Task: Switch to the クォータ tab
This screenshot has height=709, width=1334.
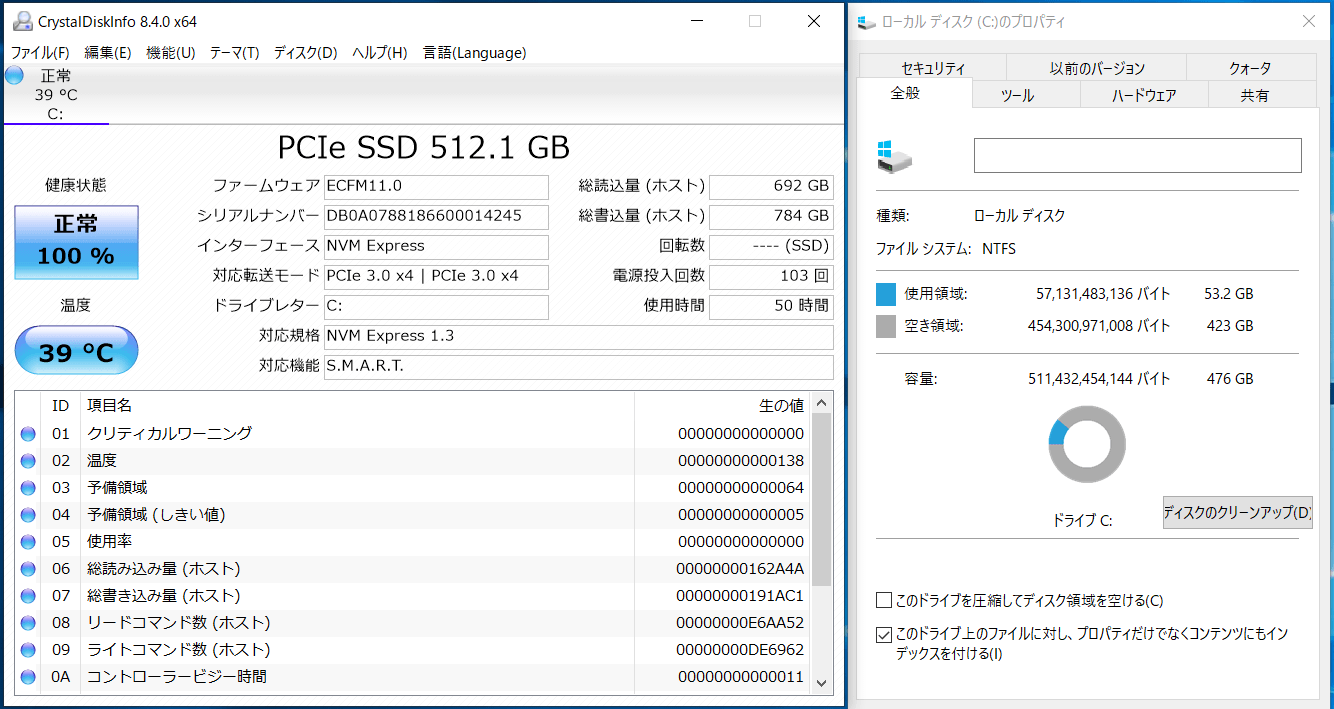Action: [1251, 68]
